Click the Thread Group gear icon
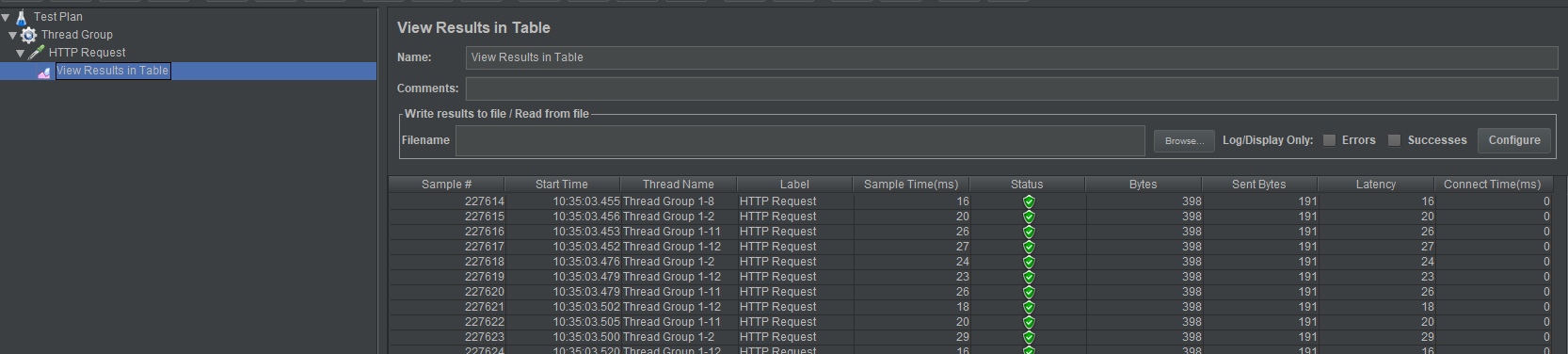The height and width of the screenshot is (354, 1568). (x=29, y=35)
